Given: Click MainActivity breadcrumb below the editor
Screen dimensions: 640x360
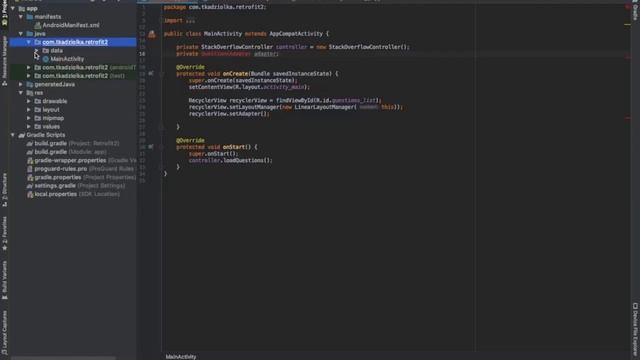Looking at the screenshot, I should (x=181, y=357).
